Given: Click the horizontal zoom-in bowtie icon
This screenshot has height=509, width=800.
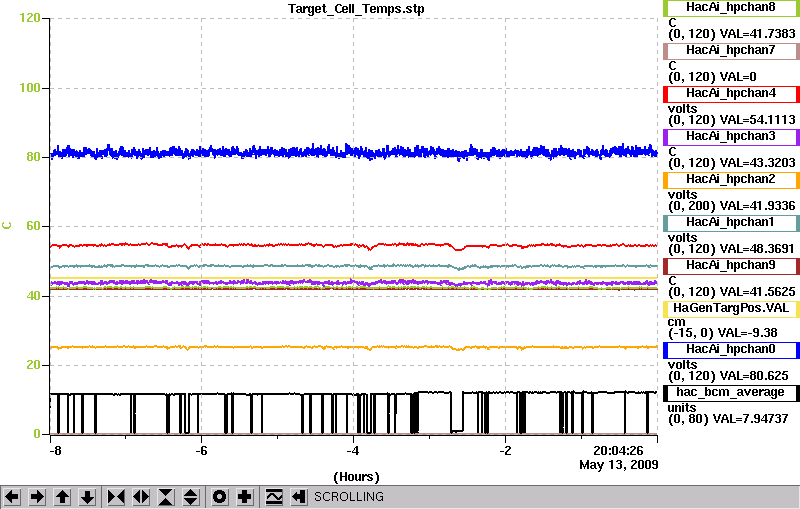Looking at the screenshot, I should (116, 496).
